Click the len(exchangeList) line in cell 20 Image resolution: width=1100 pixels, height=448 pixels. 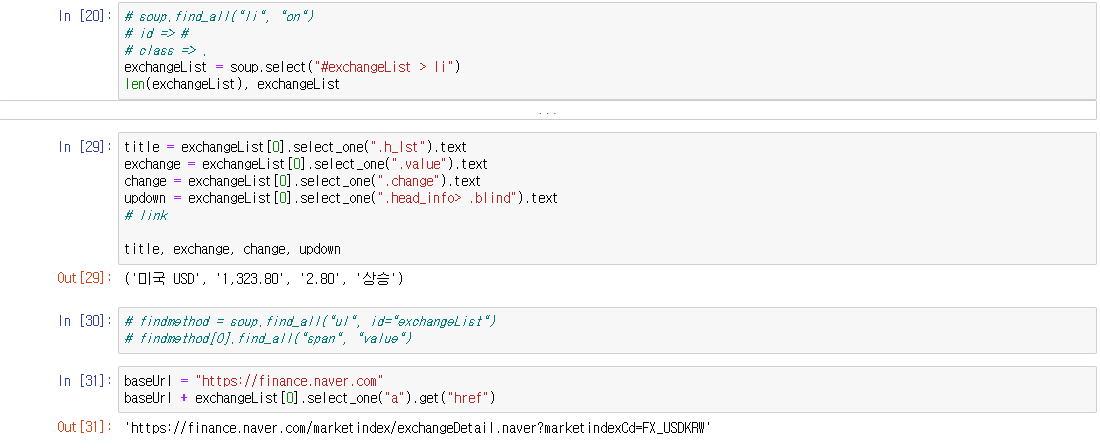(232, 84)
